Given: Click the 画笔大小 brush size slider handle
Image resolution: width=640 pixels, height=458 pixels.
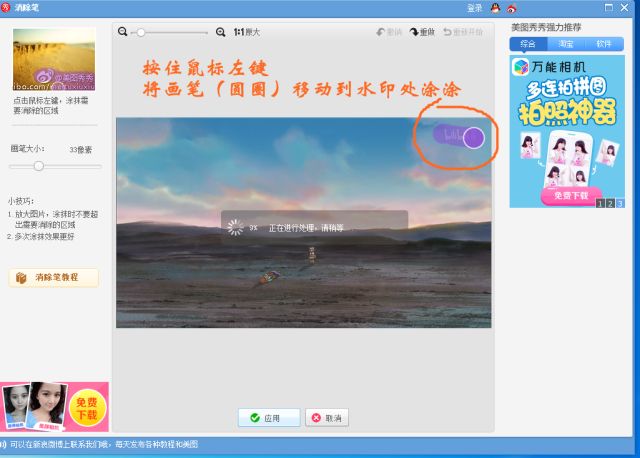Looking at the screenshot, I should coord(39,166).
